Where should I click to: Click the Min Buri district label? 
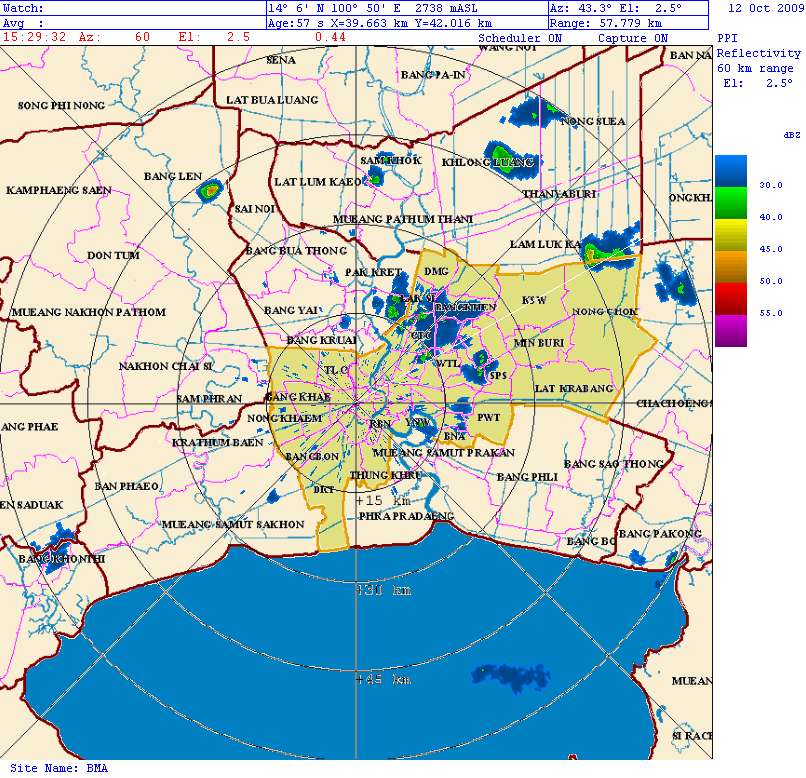[x=538, y=343]
